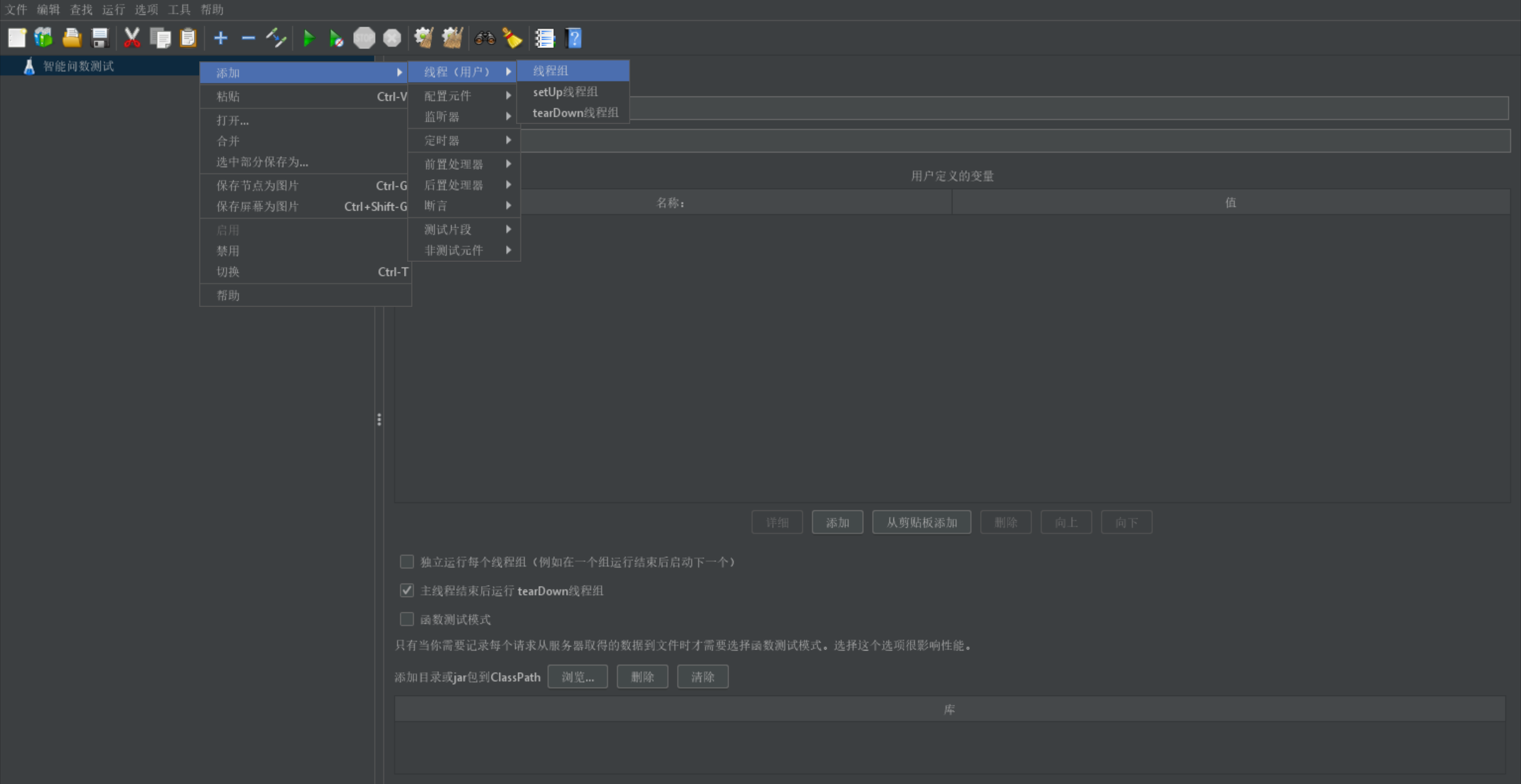
Task: Expand the 前置处理器 submenu
Action: pyautogui.click(x=464, y=164)
